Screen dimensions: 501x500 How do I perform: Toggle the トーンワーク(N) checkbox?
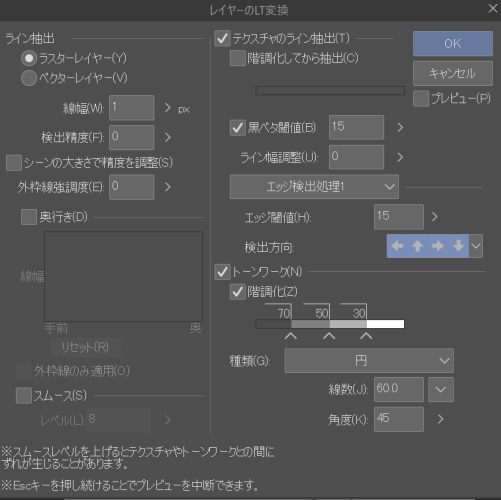(222, 272)
